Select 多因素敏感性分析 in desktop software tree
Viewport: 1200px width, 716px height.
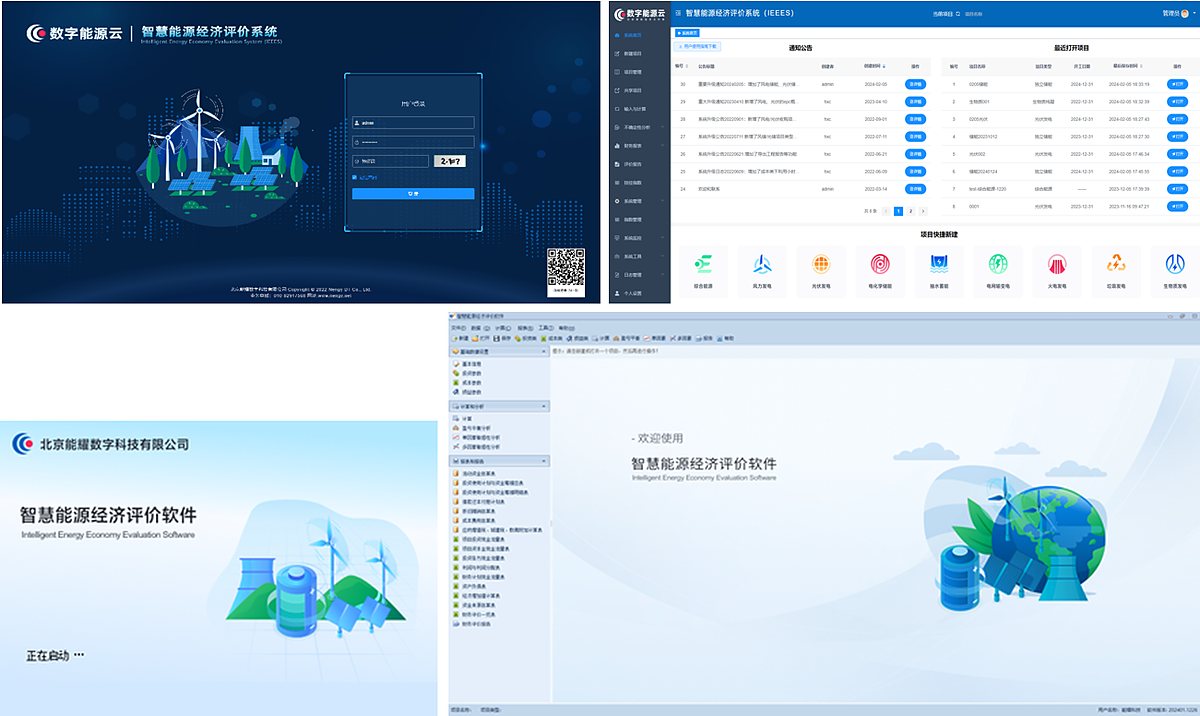(478, 446)
